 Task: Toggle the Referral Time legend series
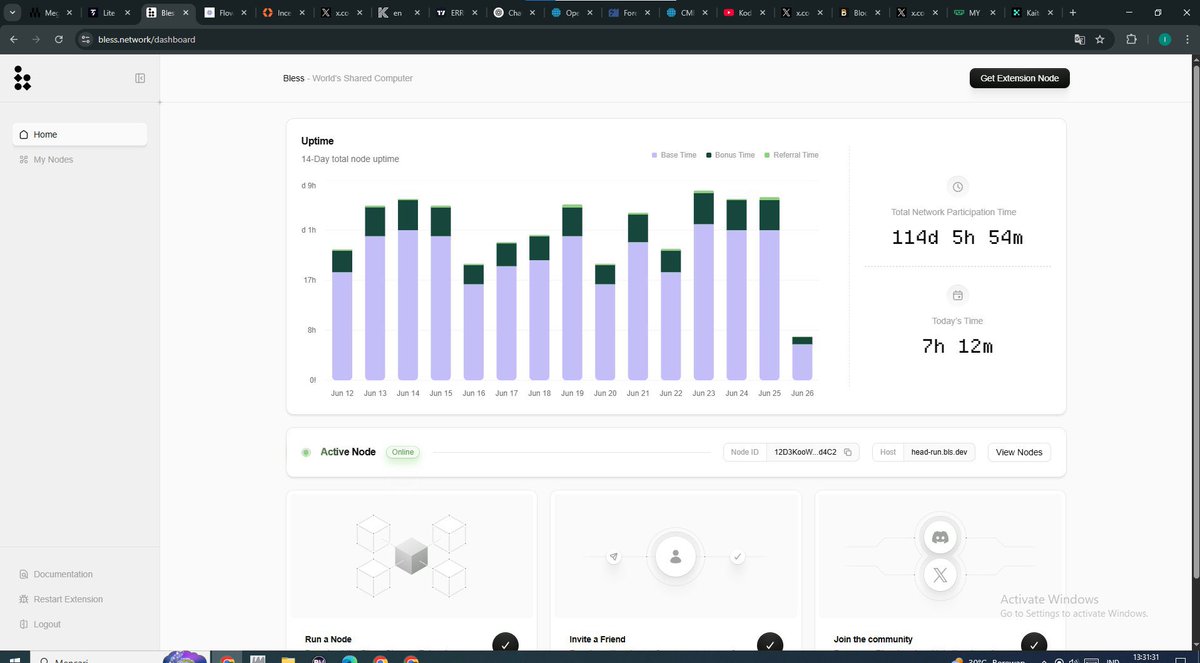[x=792, y=155]
